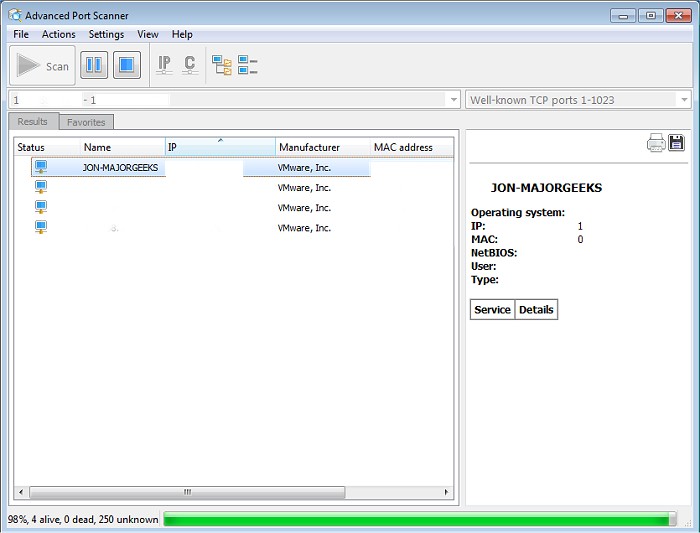Screen dimensions: 700x533
Task: Print the scan results
Action: tap(656, 143)
